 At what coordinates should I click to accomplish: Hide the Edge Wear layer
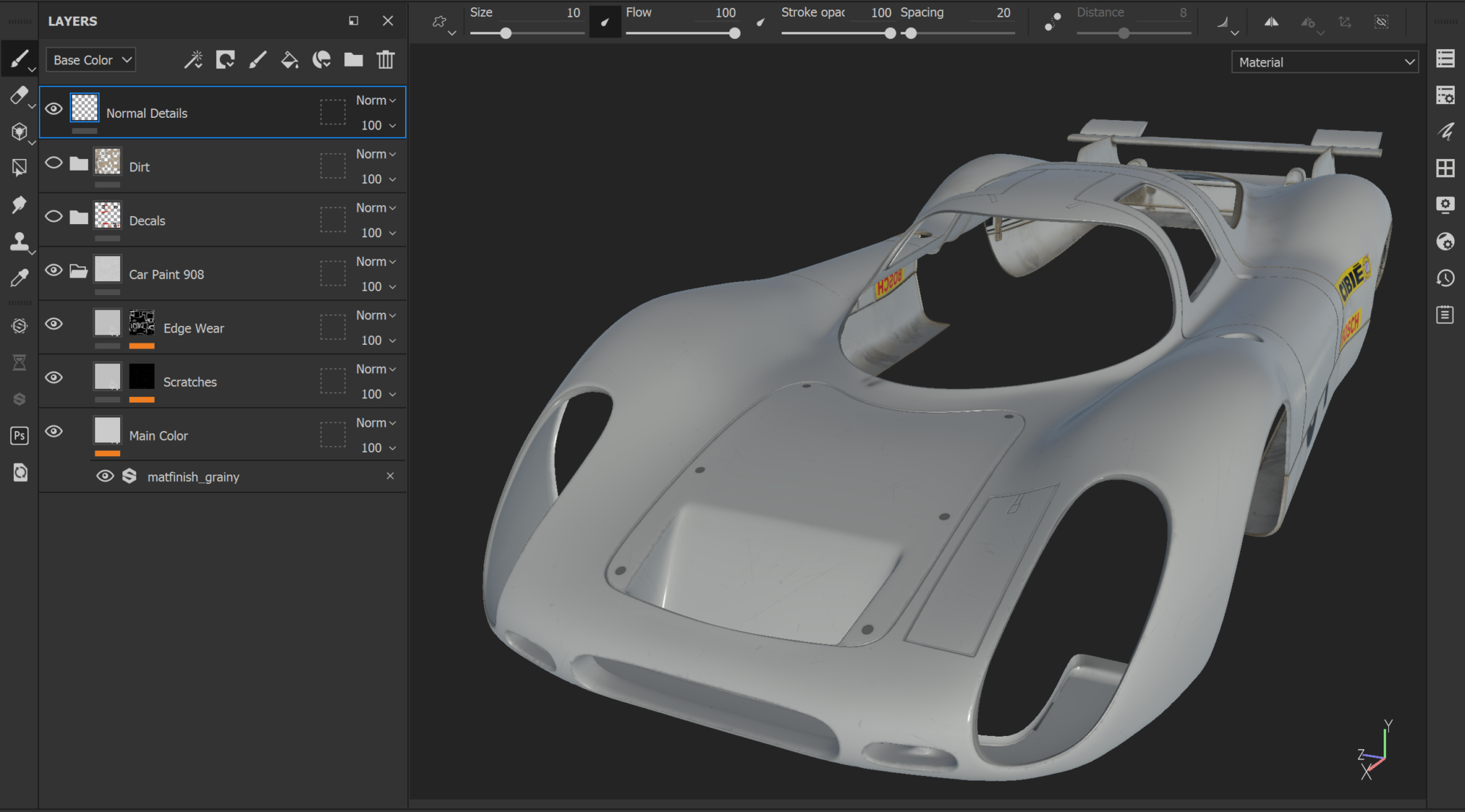coord(53,324)
